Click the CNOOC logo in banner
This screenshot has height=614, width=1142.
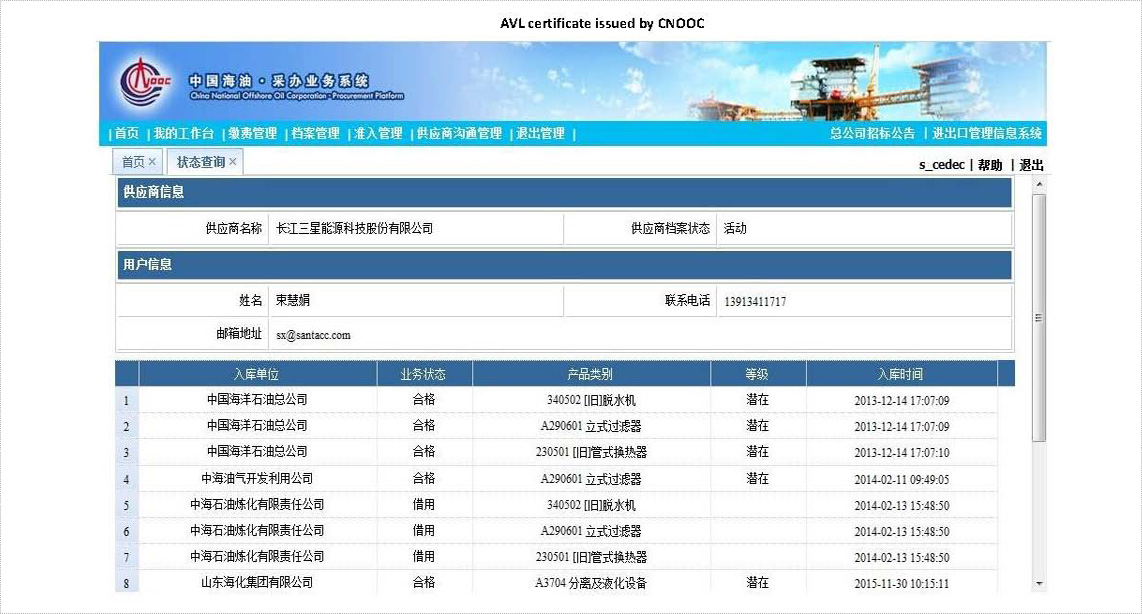tap(146, 82)
